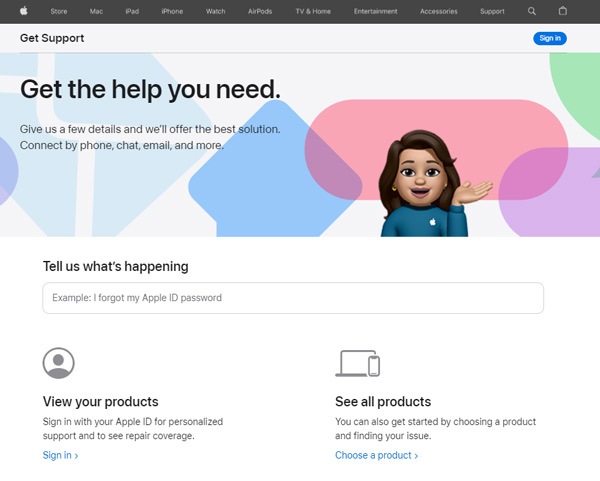
Task: Click the Get Support heading link
Action: tap(52, 38)
